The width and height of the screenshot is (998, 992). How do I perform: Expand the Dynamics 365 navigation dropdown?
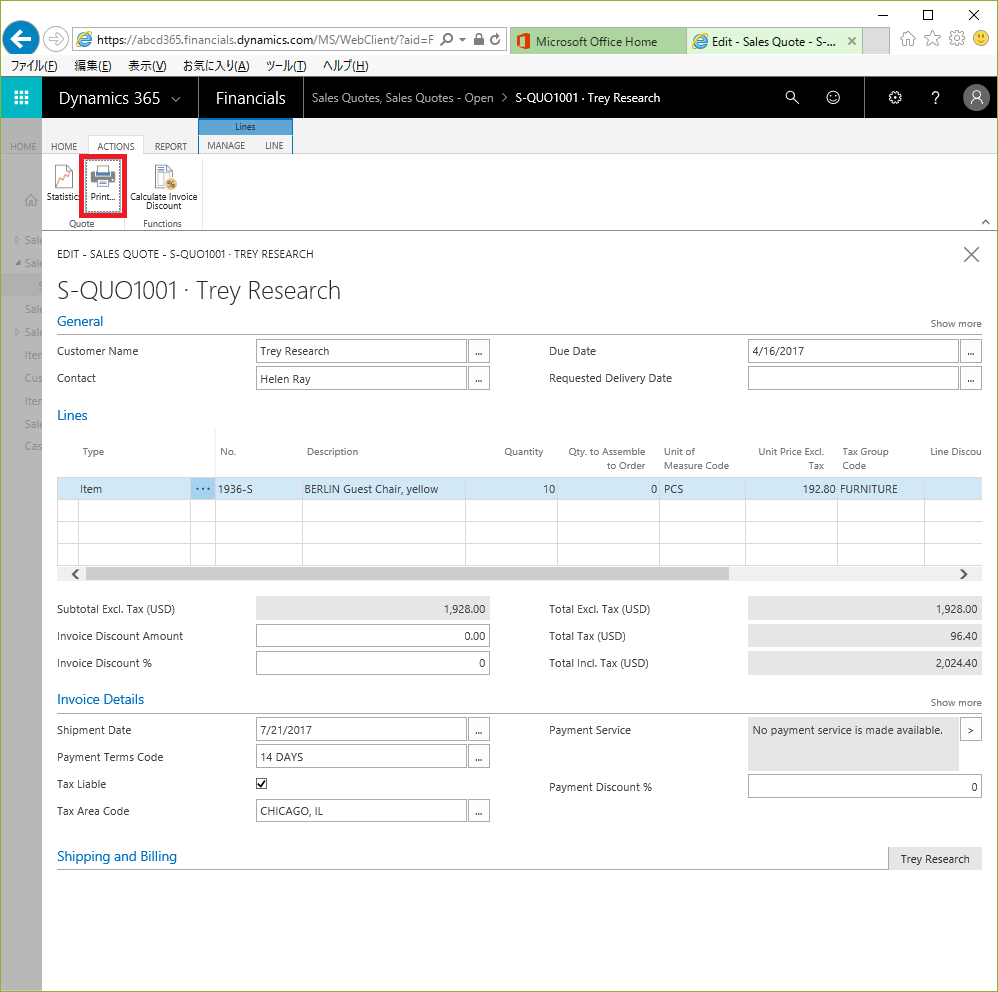(x=176, y=99)
